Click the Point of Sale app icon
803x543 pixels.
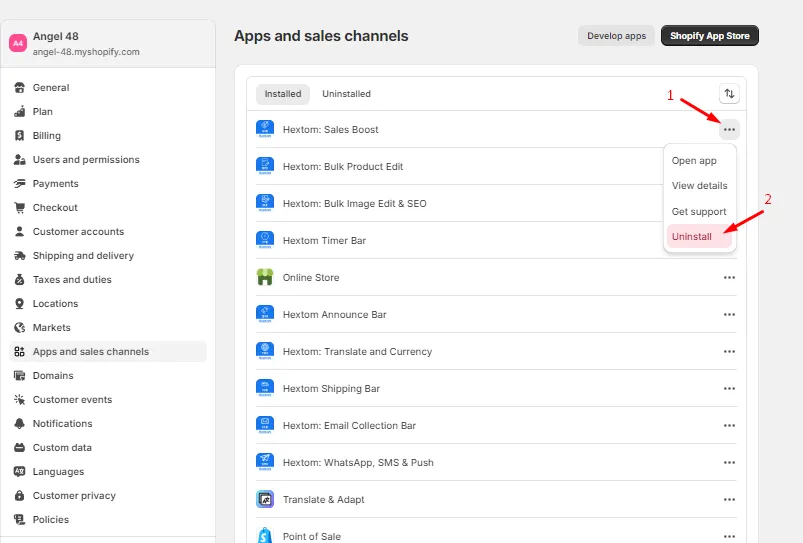[265, 535]
